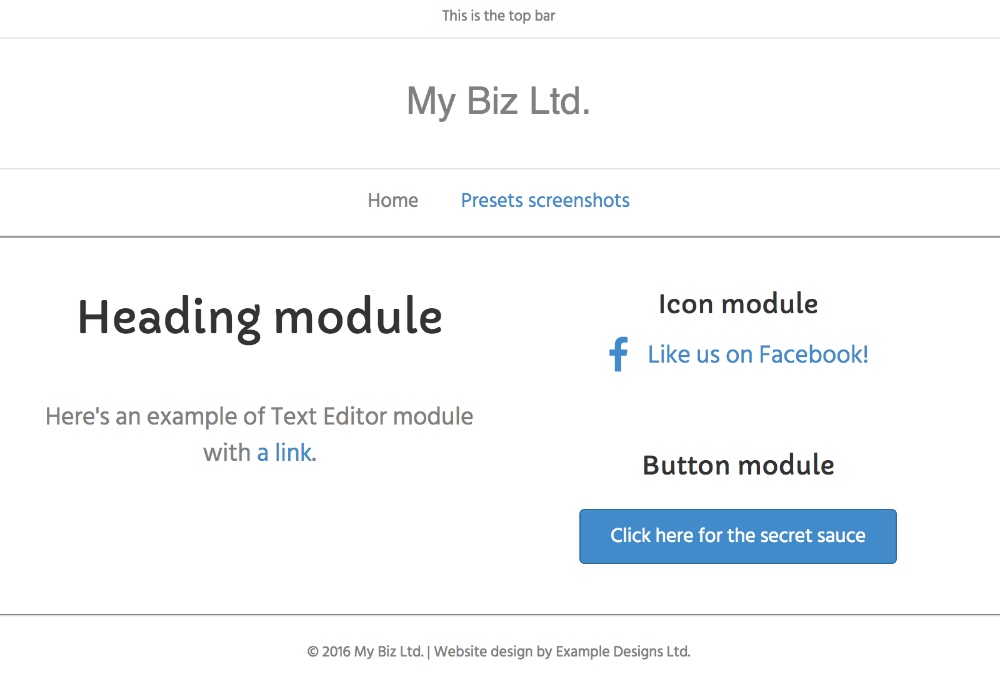This screenshot has height=674, width=1000.
Task: Click the thin line under the top bar
Action: point(500,38)
